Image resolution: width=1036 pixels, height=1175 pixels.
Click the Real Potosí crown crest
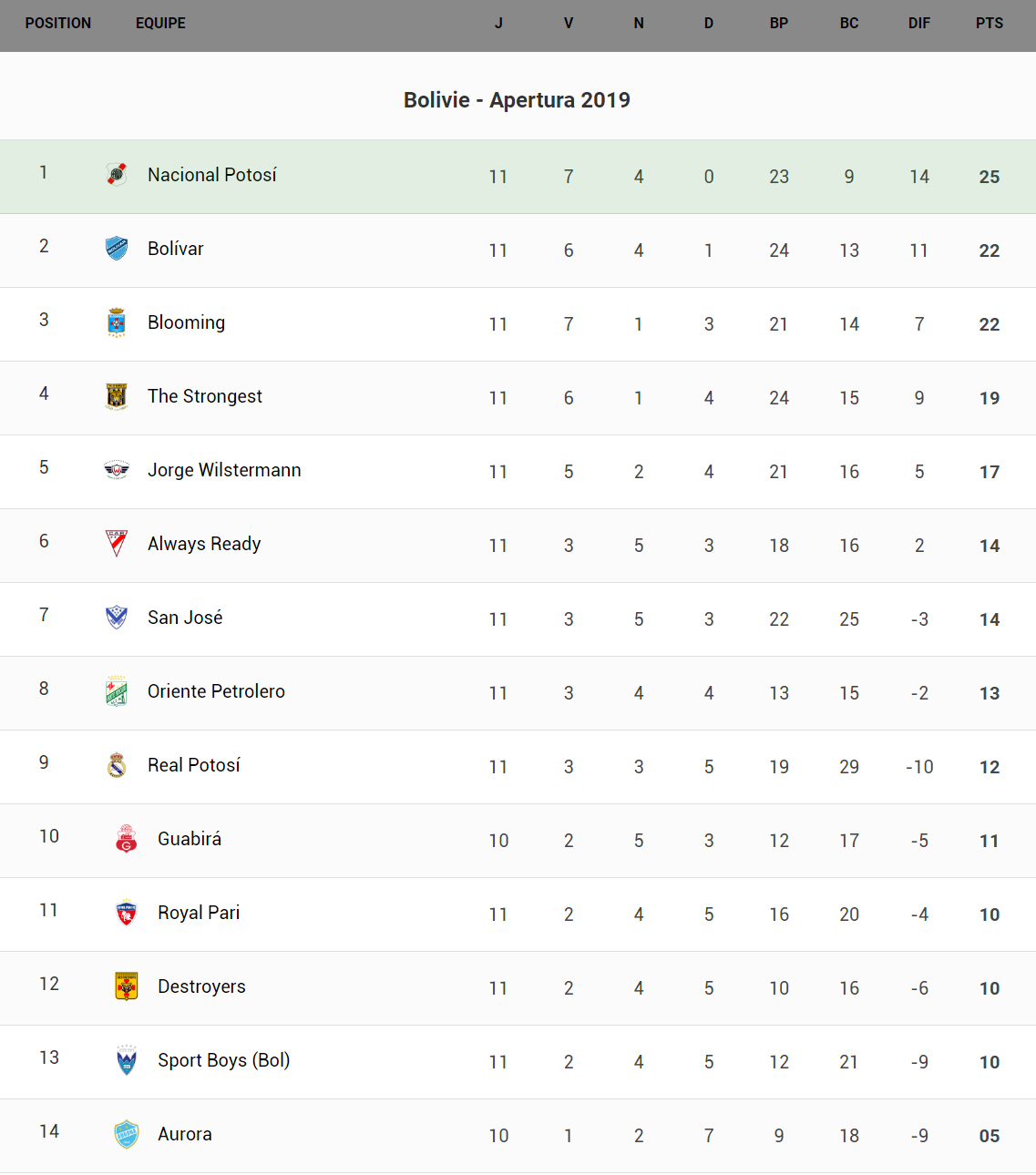click(117, 765)
